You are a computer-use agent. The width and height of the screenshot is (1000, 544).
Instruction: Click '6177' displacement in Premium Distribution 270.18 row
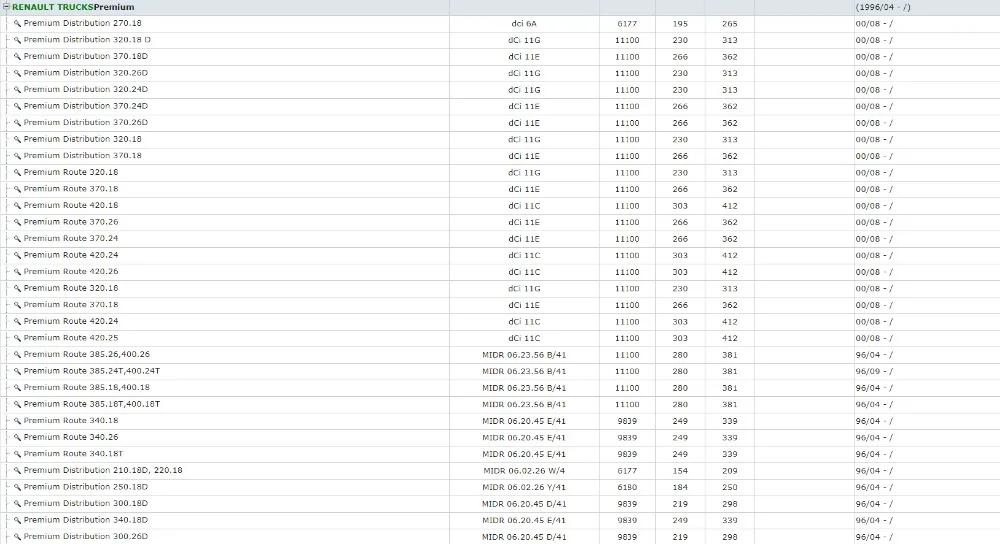click(x=627, y=24)
